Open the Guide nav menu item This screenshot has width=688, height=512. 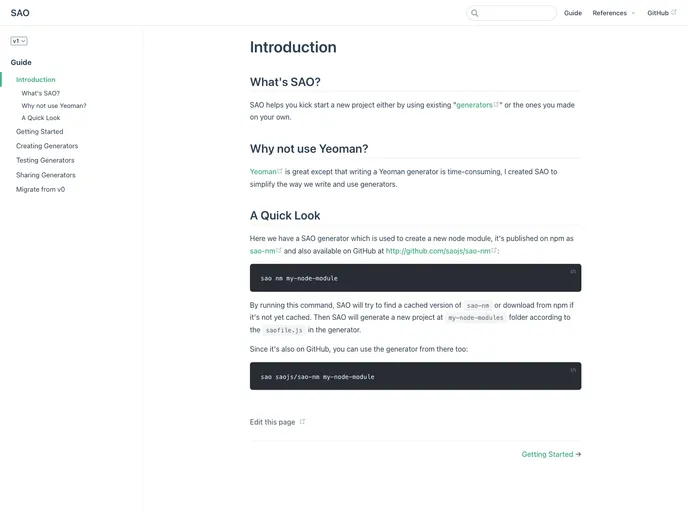pos(573,13)
